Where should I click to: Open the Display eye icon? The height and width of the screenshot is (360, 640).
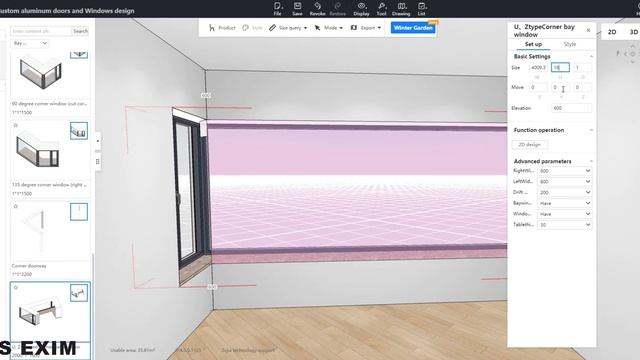(361, 9)
